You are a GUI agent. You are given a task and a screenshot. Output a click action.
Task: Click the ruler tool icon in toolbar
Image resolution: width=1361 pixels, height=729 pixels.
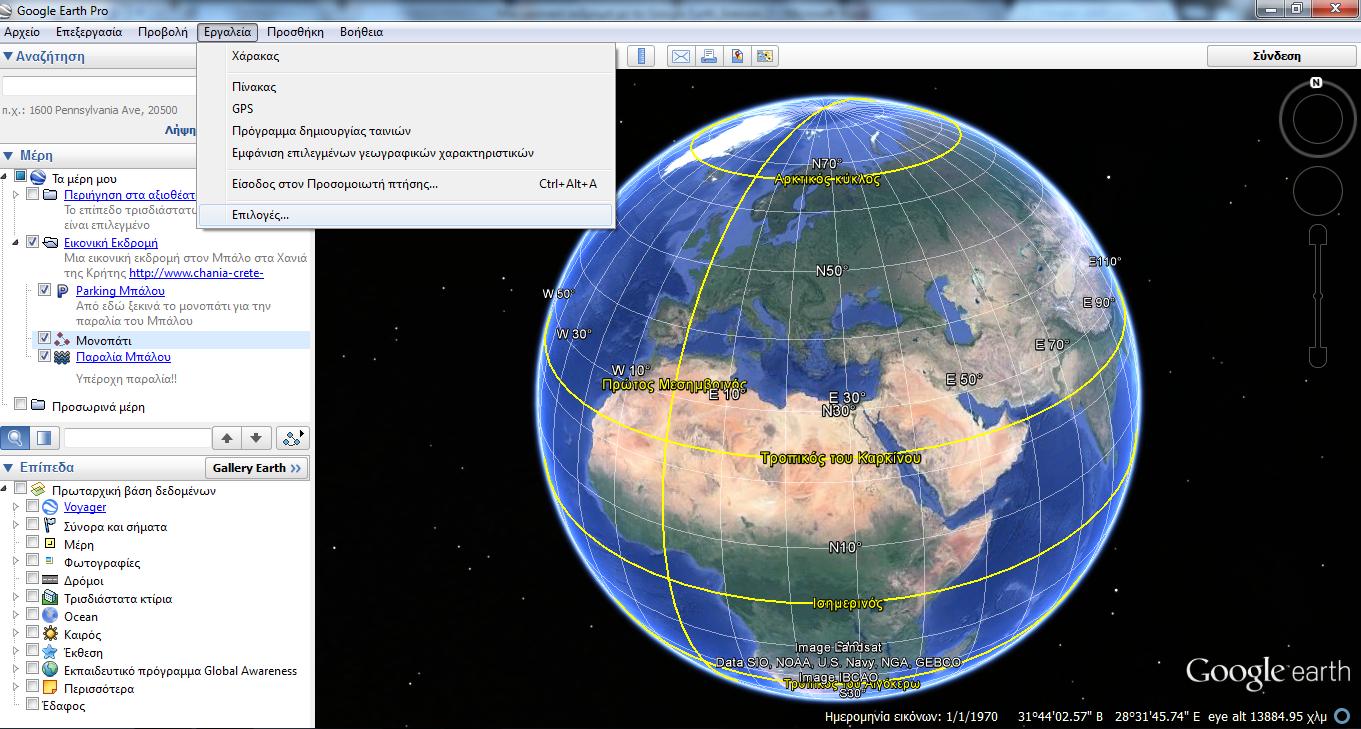pyautogui.click(x=641, y=56)
